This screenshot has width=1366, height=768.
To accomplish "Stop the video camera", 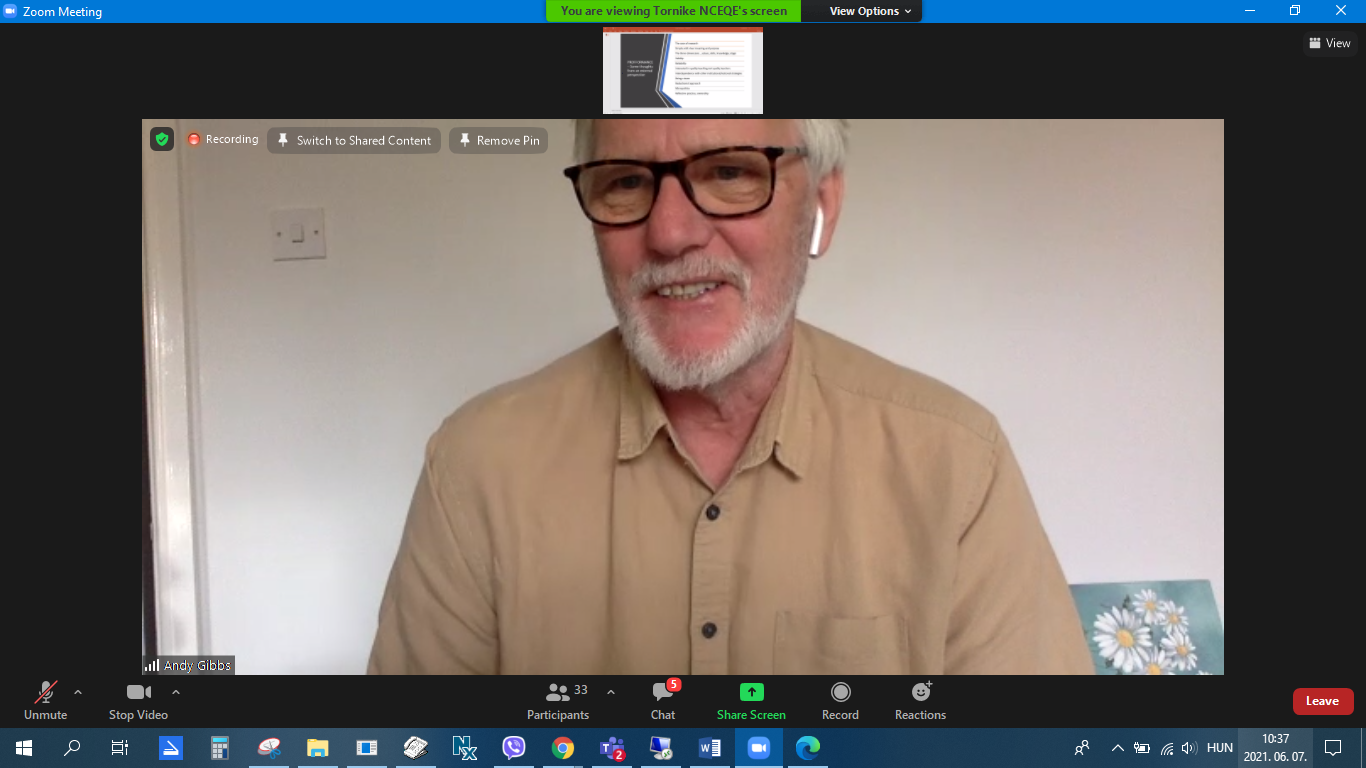I will pos(138,700).
